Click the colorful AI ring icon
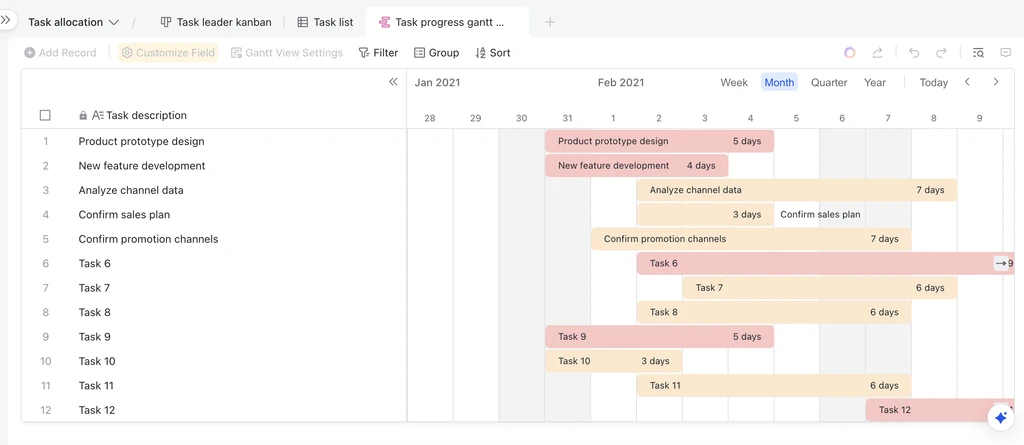 (x=850, y=53)
